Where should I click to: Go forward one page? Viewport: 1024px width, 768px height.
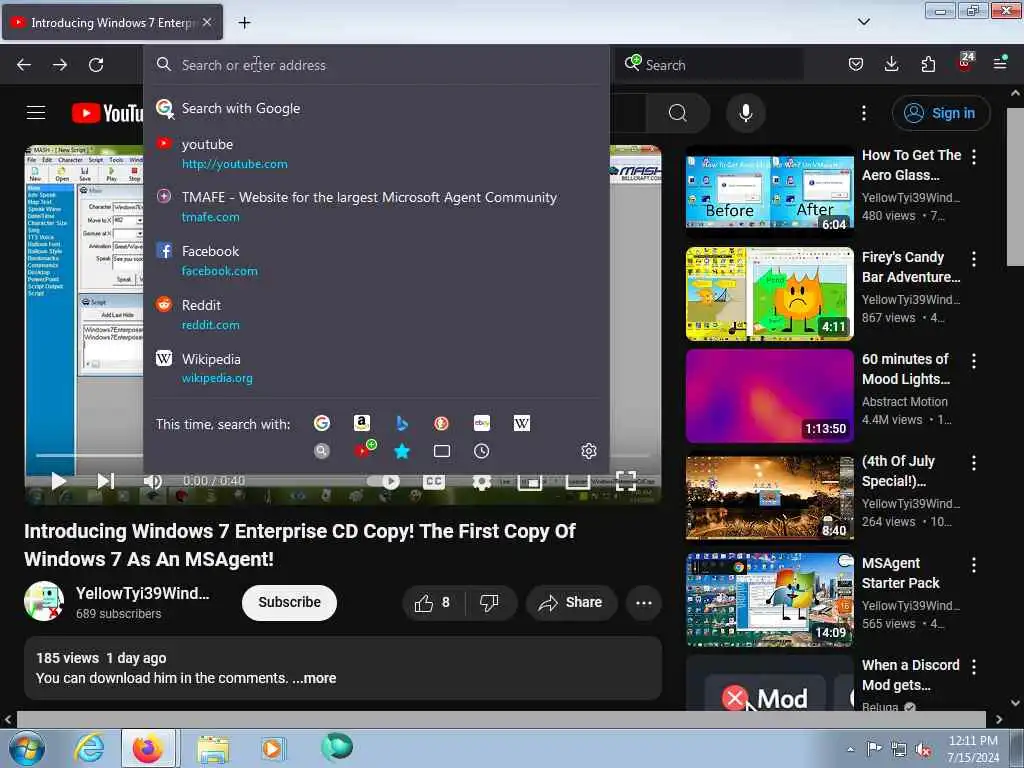[x=60, y=65]
